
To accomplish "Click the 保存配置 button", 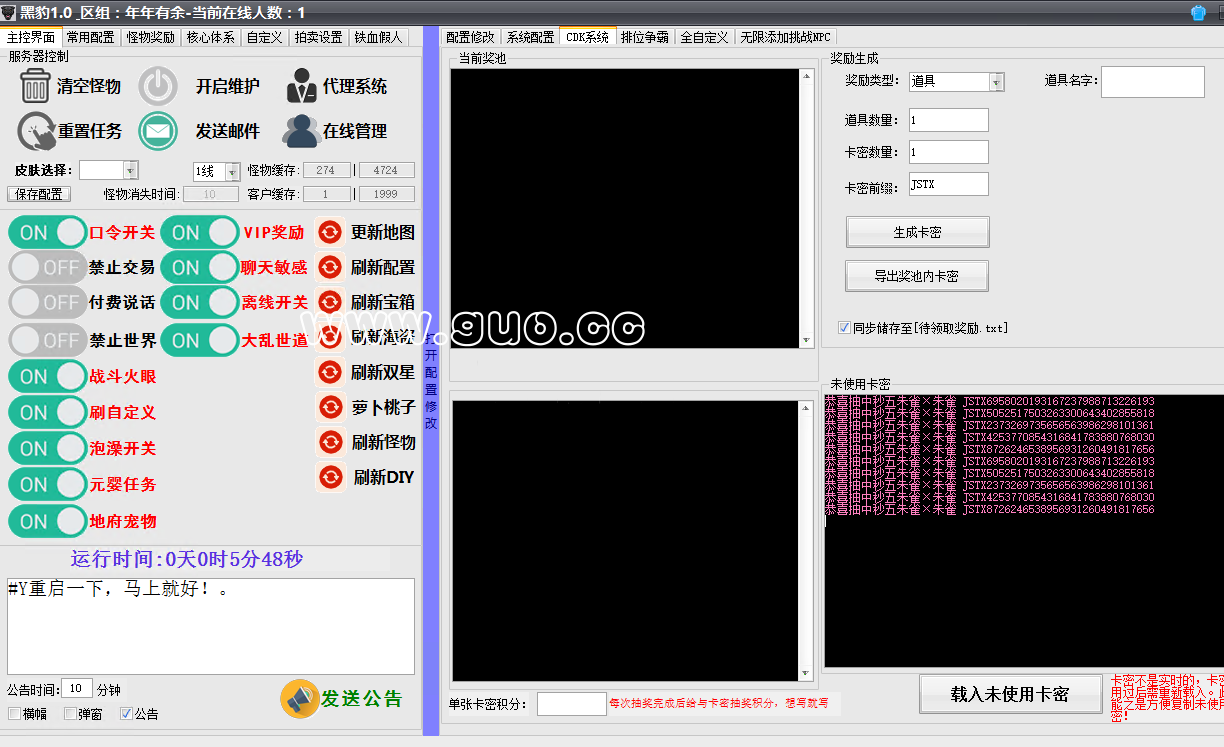I will (39, 194).
